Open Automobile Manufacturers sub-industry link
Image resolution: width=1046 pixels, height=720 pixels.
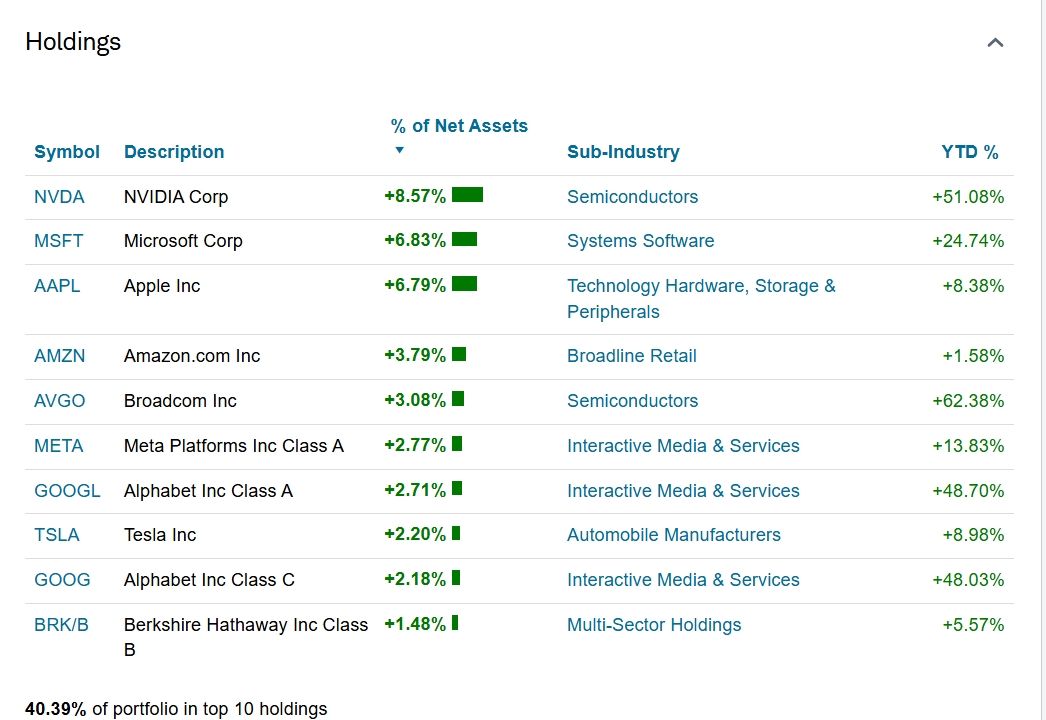673,535
